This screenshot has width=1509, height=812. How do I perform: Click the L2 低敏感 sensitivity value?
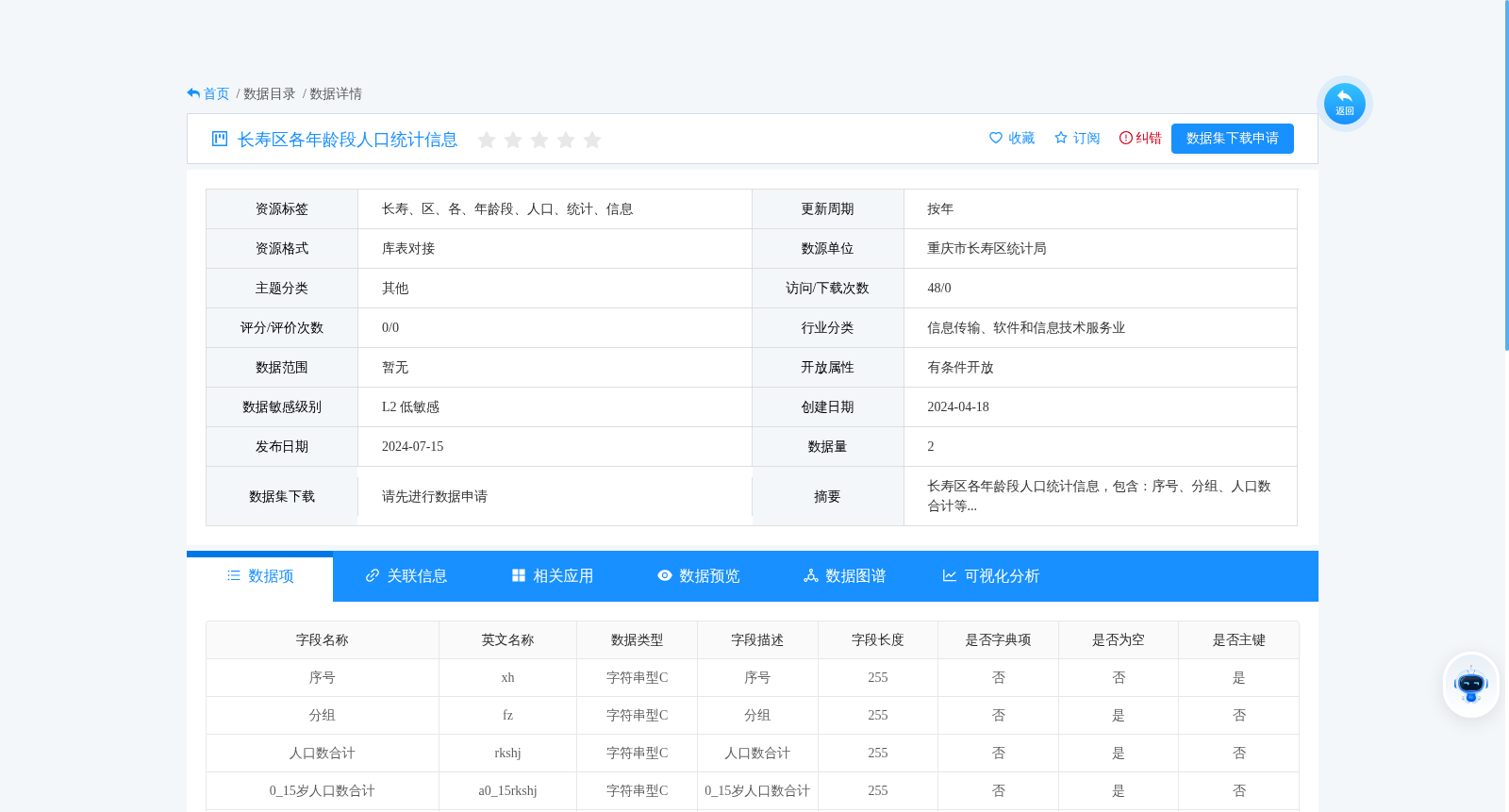tap(410, 406)
